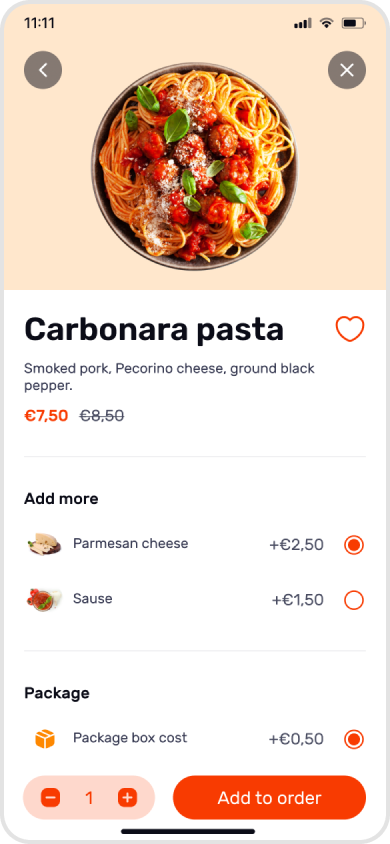This screenshot has height=844, width=390.
Task: Tap the Carbonara pasta title
Action: point(154,329)
